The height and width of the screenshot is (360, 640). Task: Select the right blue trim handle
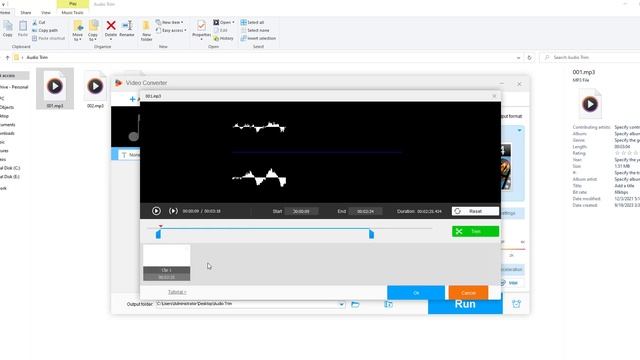coord(371,234)
